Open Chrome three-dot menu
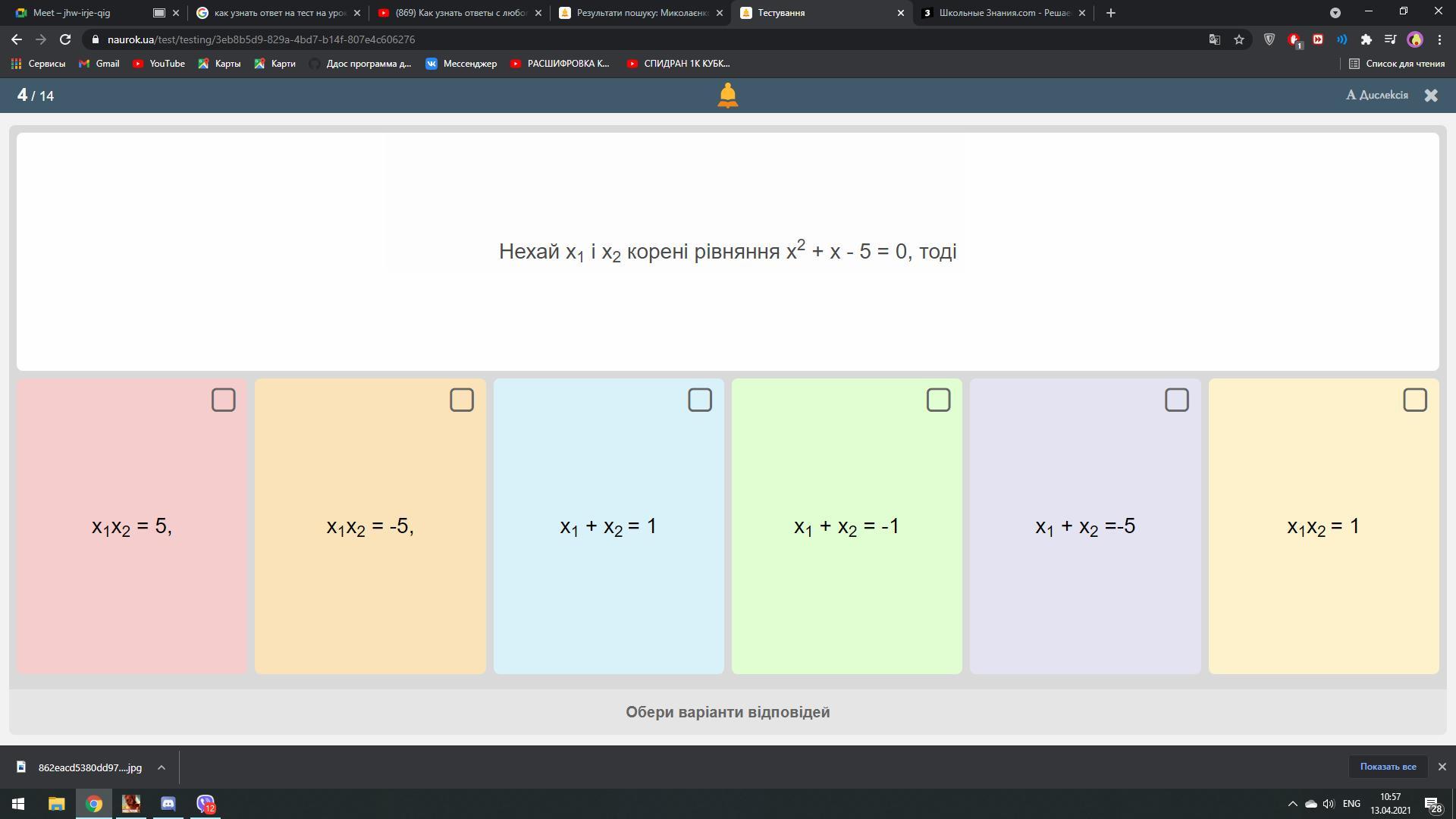This screenshot has height=819, width=1456. pos(1439,39)
